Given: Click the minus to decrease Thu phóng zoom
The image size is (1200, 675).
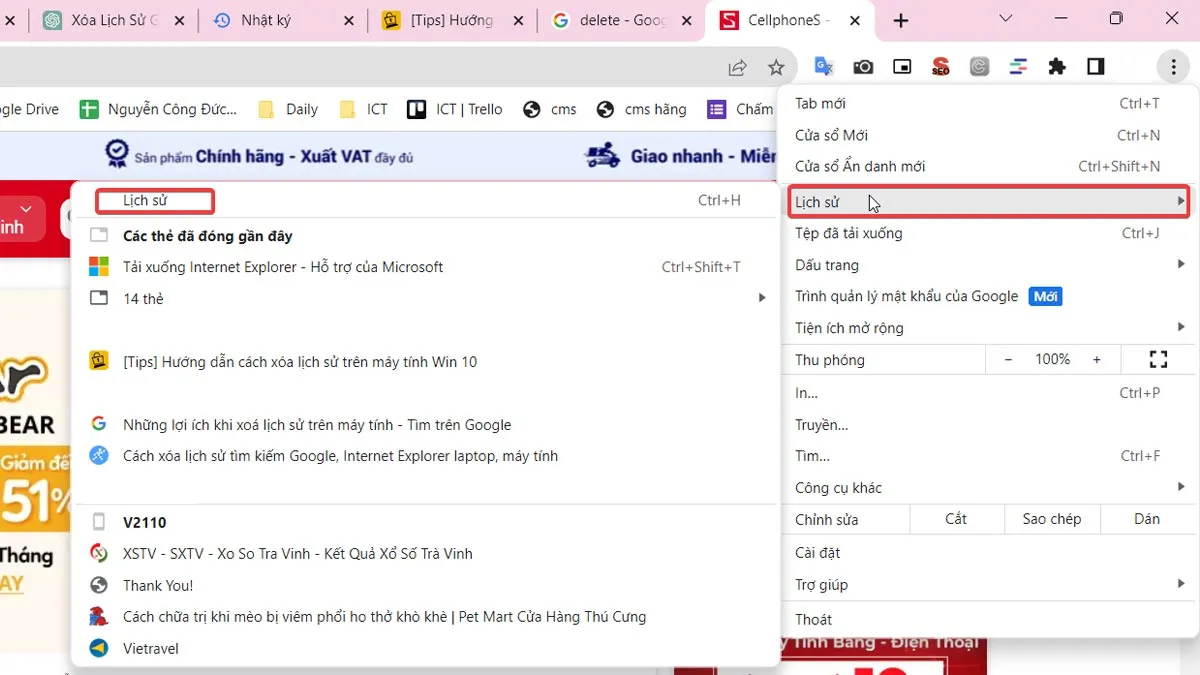Looking at the screenshot, I should (1007, 359).
